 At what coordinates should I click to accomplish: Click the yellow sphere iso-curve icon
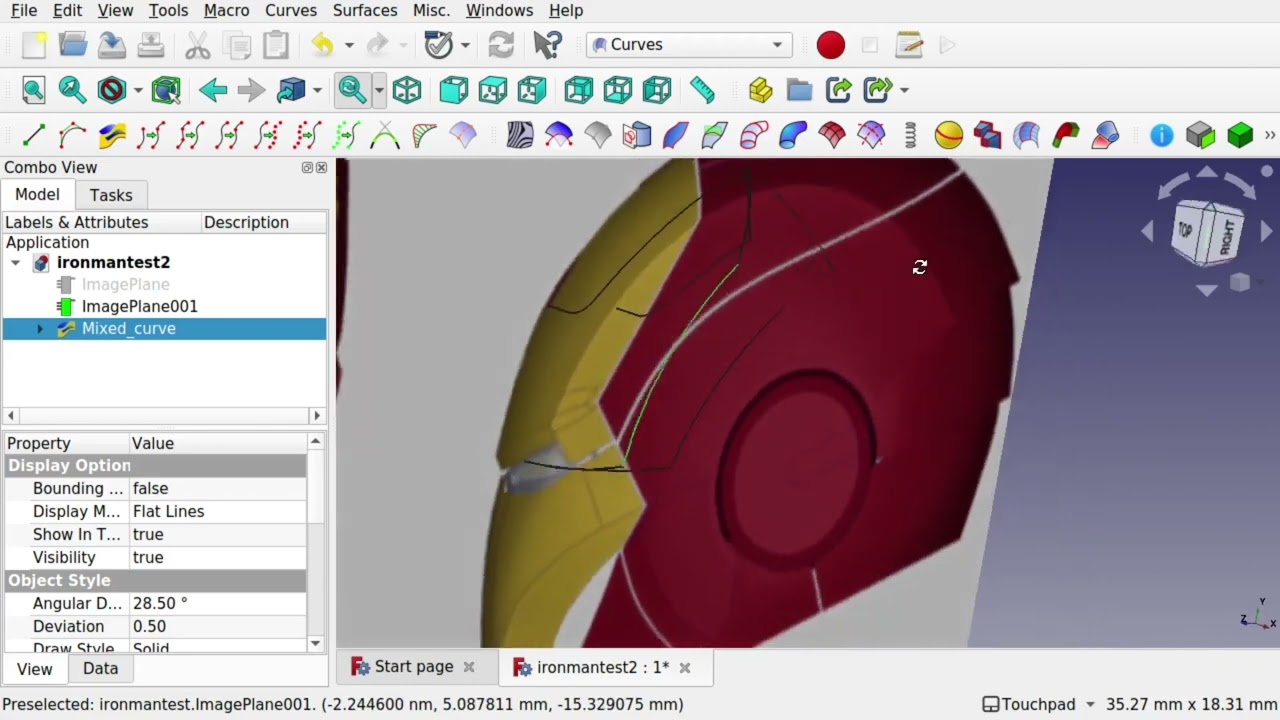pos(949,135)
